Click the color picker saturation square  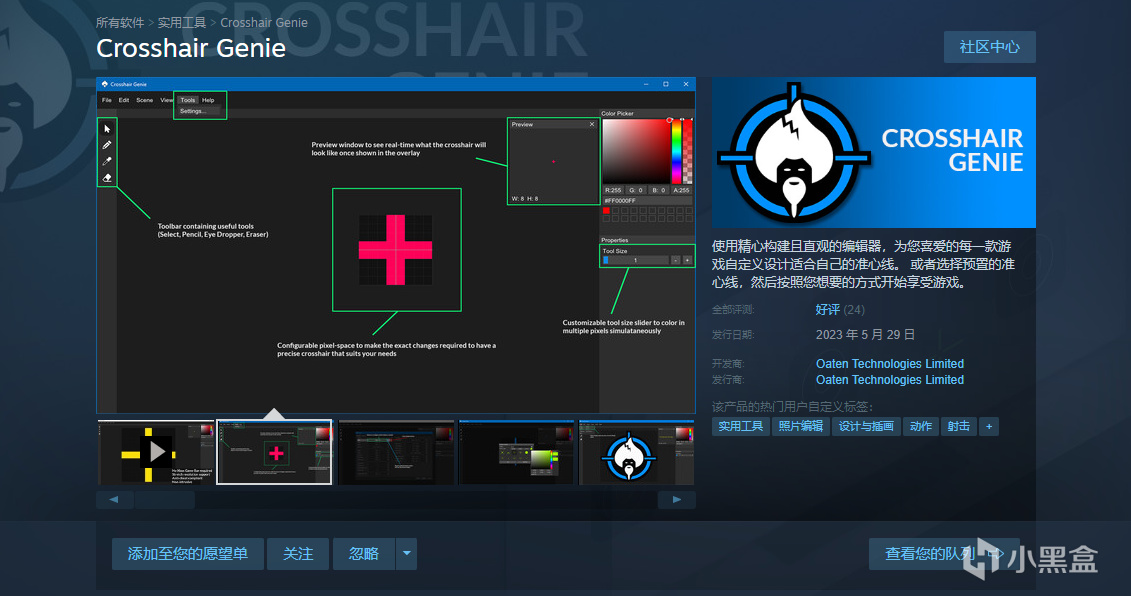pyautogui.click(x=636, y=151)
